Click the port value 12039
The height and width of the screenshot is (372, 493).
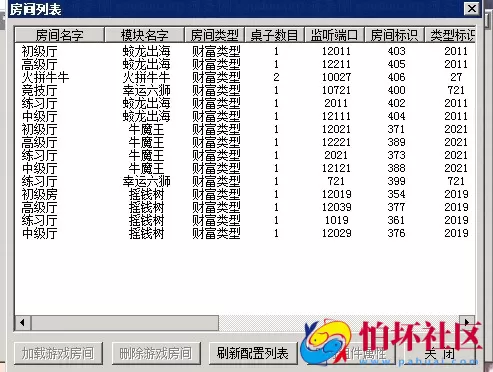click(x=336, y=207)
